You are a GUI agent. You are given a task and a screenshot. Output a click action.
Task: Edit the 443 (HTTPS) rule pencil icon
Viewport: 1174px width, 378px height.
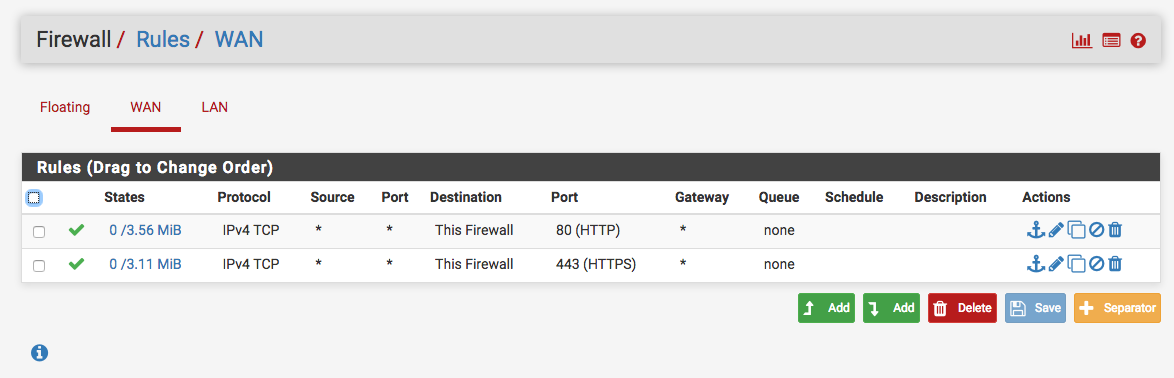point(1056,263)
